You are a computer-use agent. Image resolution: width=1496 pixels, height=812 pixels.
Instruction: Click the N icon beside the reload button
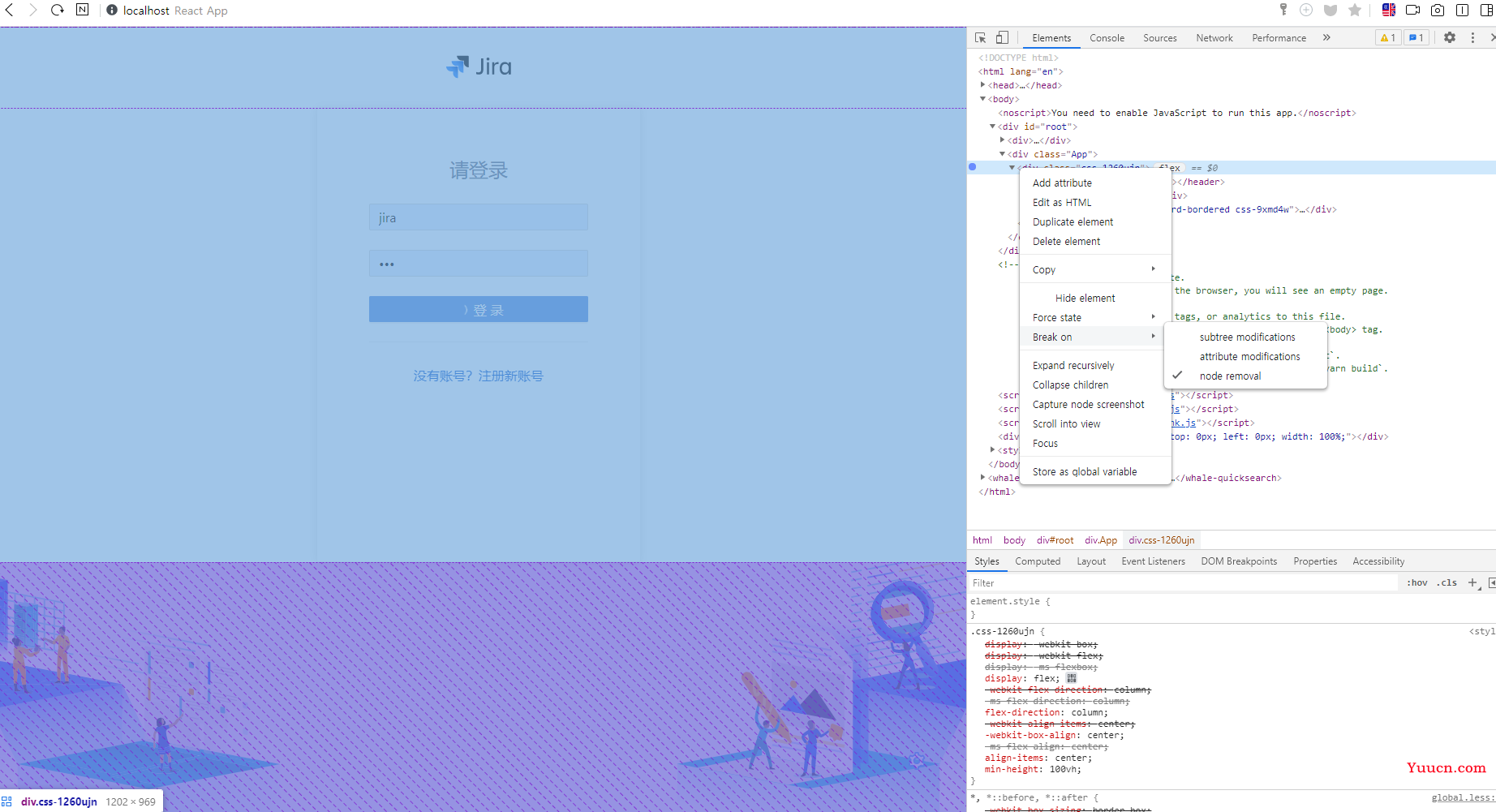point(83,10)
